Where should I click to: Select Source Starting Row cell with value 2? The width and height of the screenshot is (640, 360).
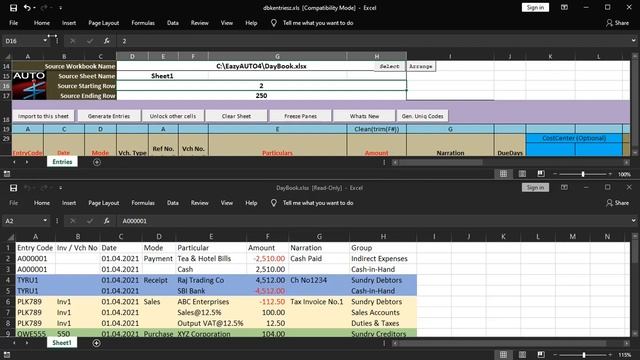coord(261,86)
